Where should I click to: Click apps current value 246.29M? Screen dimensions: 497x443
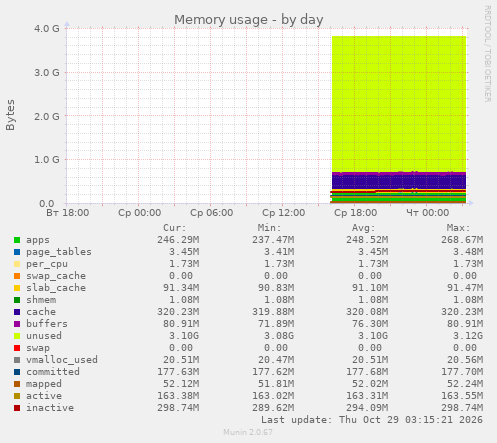(x=178, y=240)
